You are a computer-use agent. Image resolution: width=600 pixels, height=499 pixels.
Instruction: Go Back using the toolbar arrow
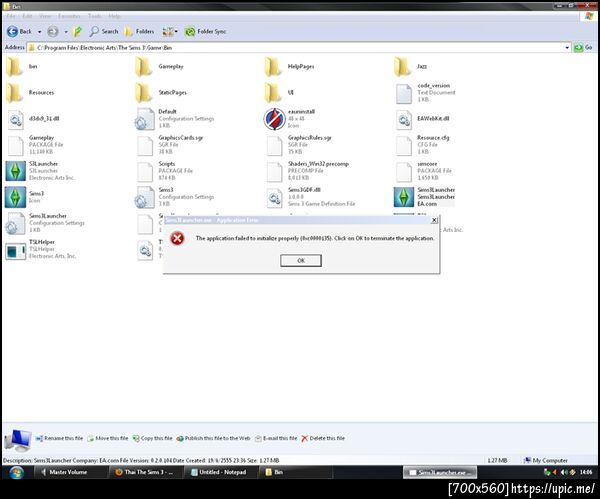pyautogui.click(x=19, y=31)
